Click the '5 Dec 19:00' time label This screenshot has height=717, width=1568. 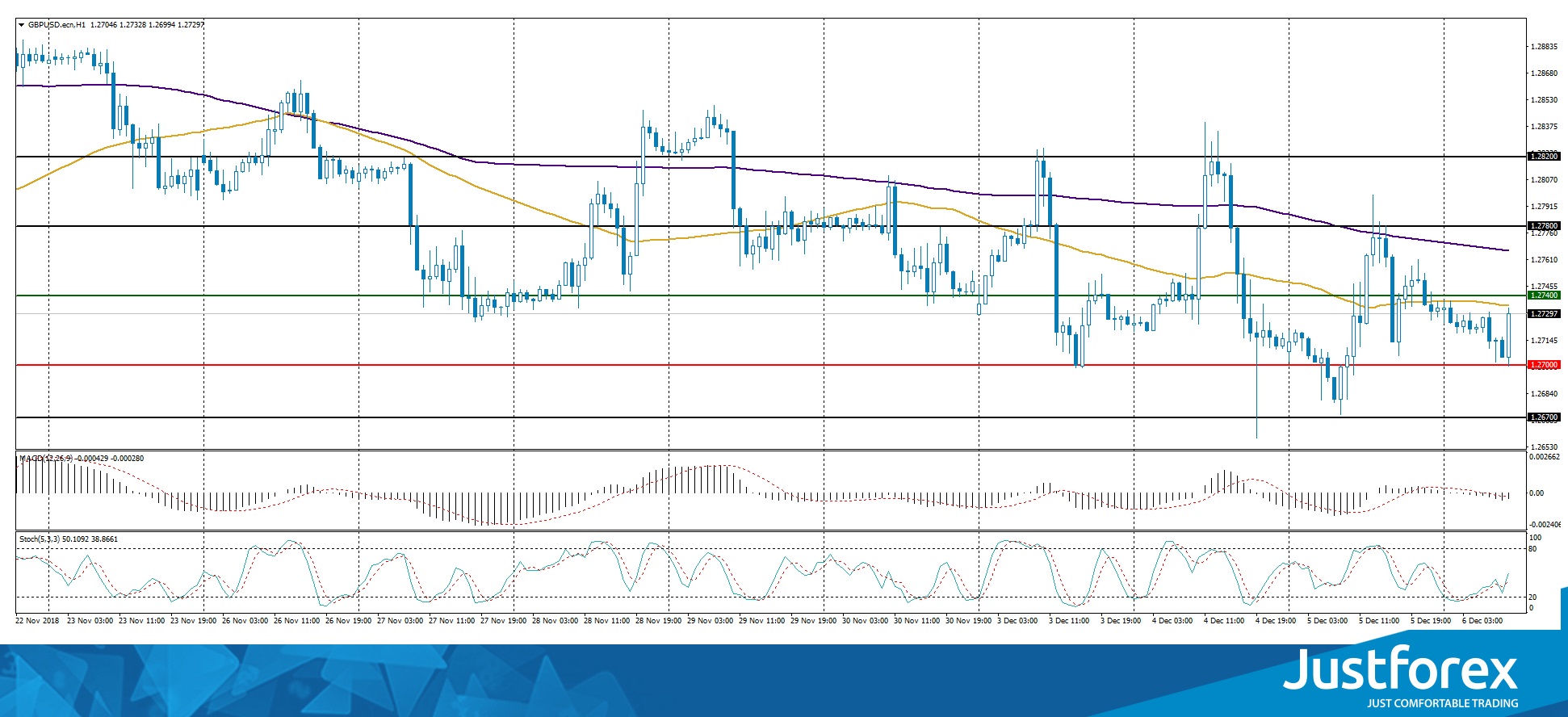tap(1432, 621)
